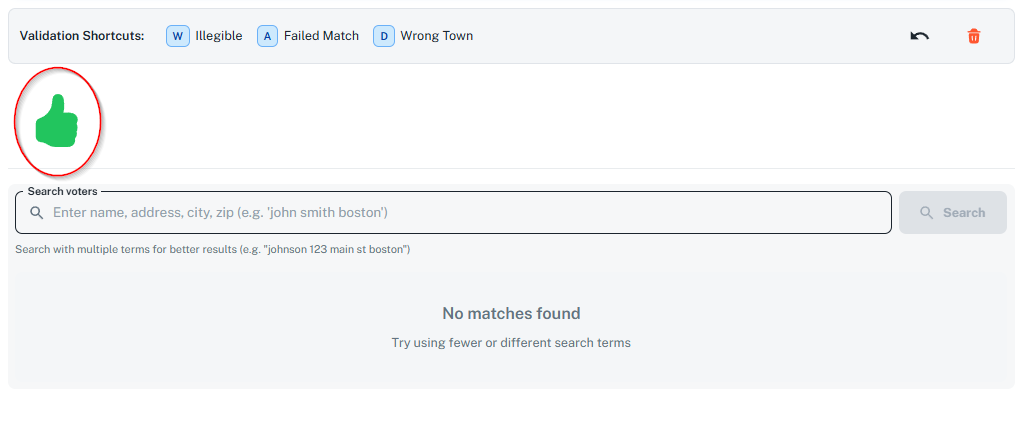
Task: Click the "Validation Shortcuts:" label
Action: tap(82, 36)
